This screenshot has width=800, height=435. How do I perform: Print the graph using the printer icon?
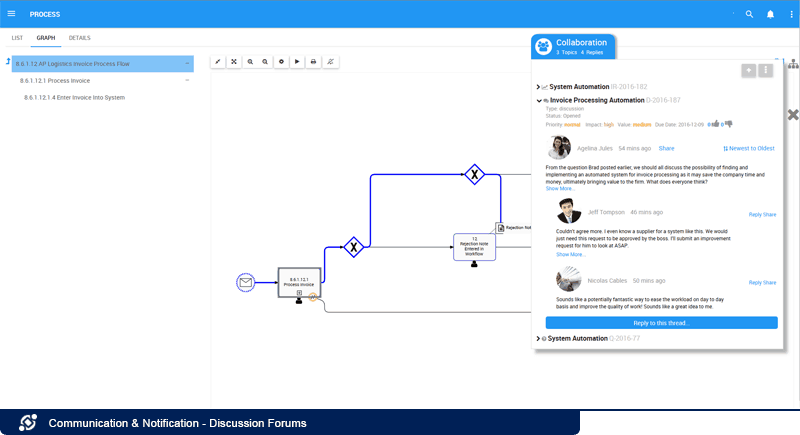click(x=313, y=61)
